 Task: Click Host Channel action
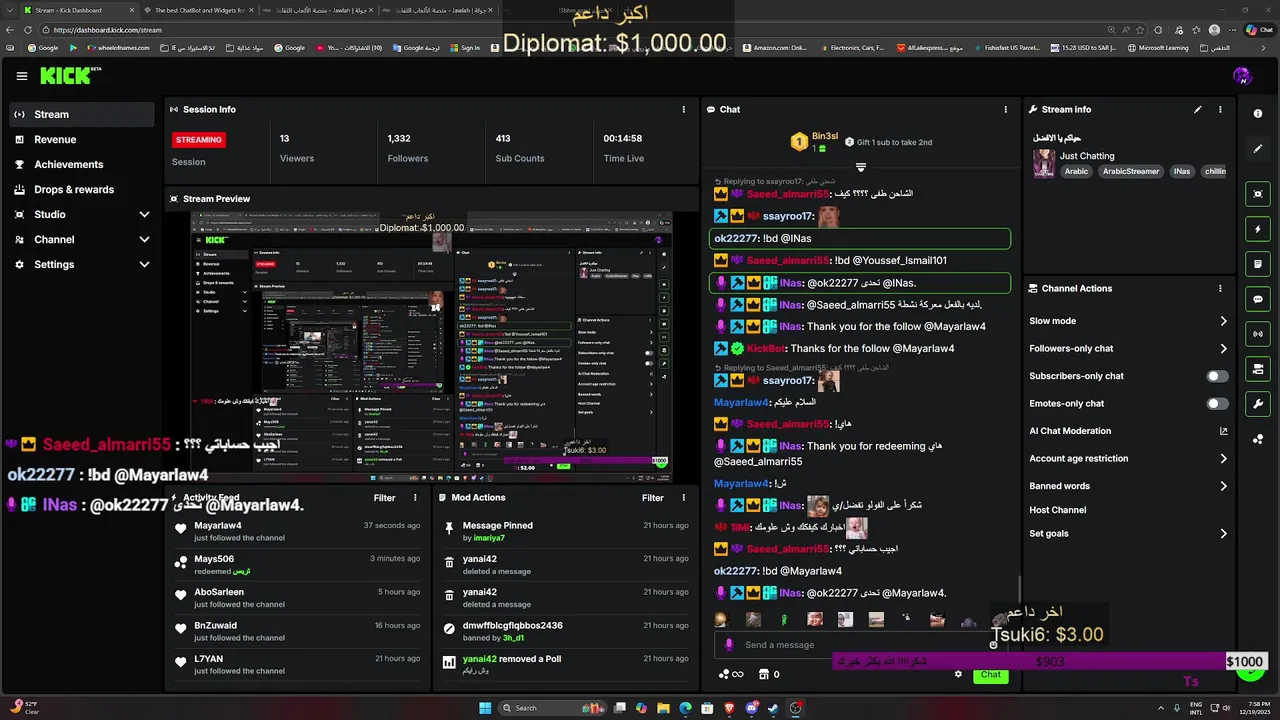1057,510
